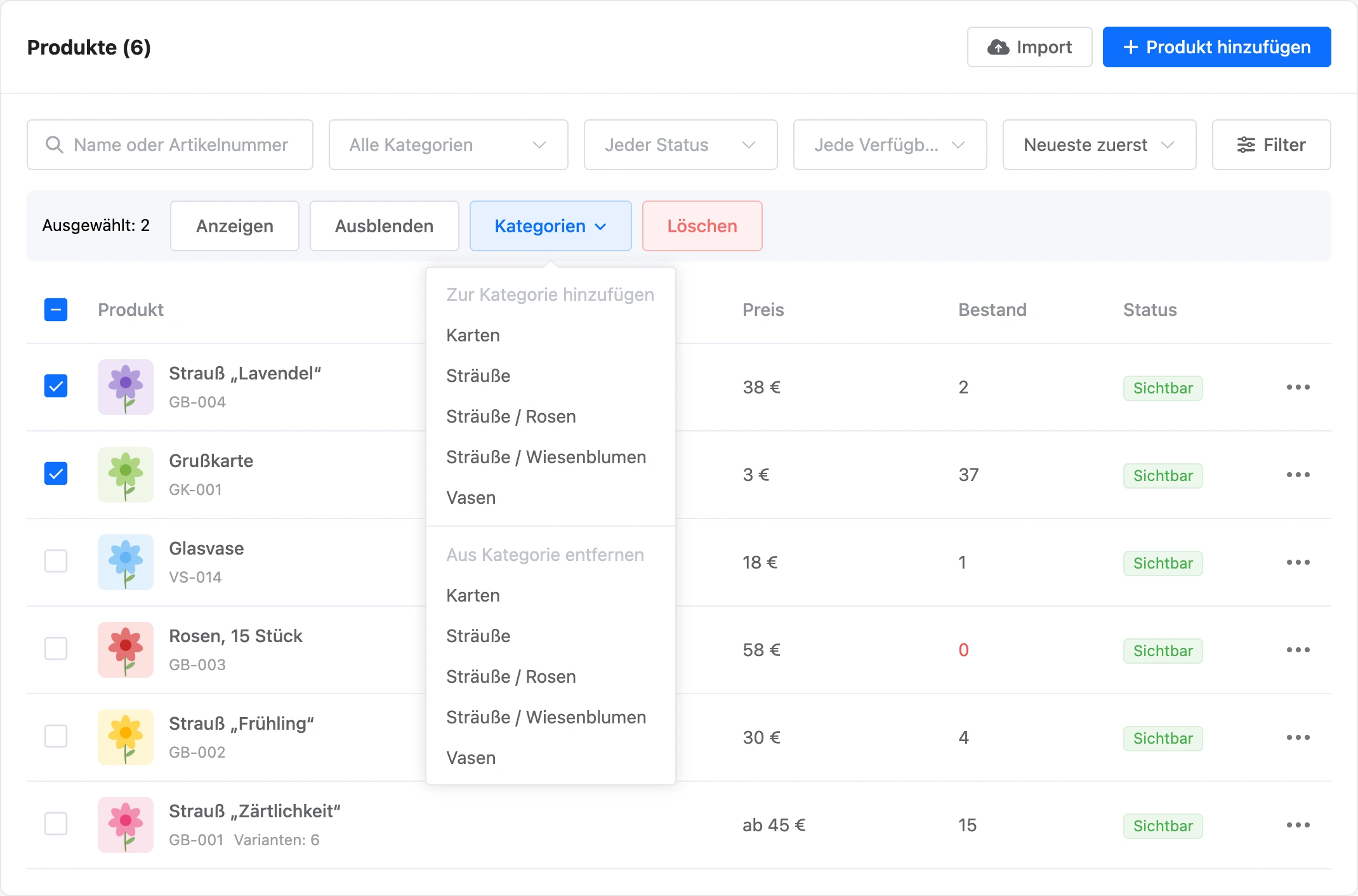The image size is (1358, 896).
Task: Click the plus icon on Produkt hinzufügen
Action: 1130,47
